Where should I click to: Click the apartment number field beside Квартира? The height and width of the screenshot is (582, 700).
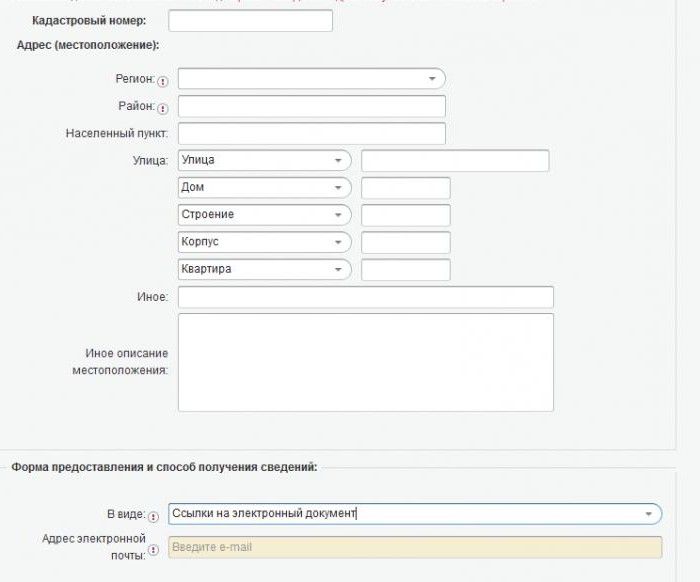coord(405,270)
